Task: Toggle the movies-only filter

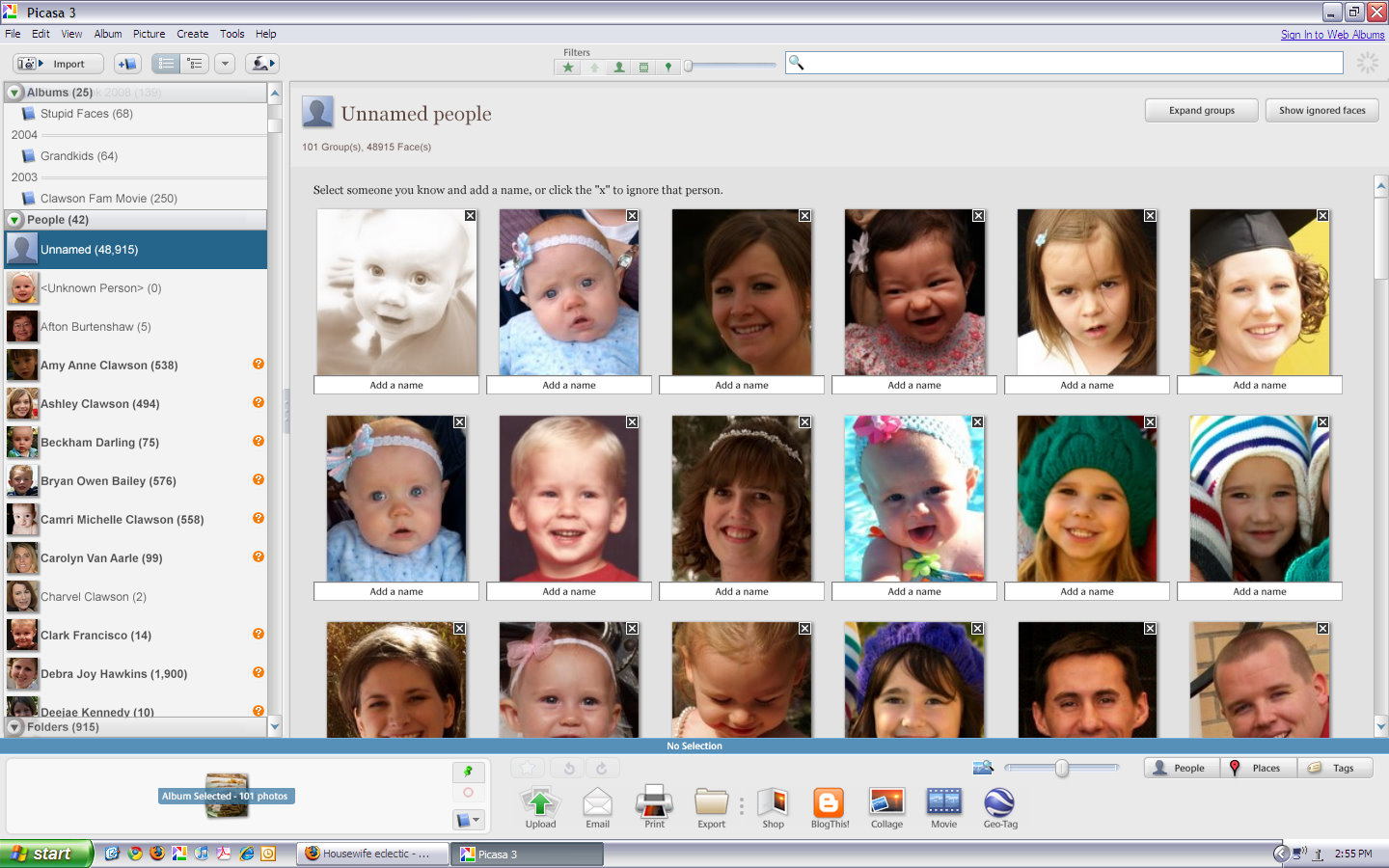Action: [x=643, y=67]
